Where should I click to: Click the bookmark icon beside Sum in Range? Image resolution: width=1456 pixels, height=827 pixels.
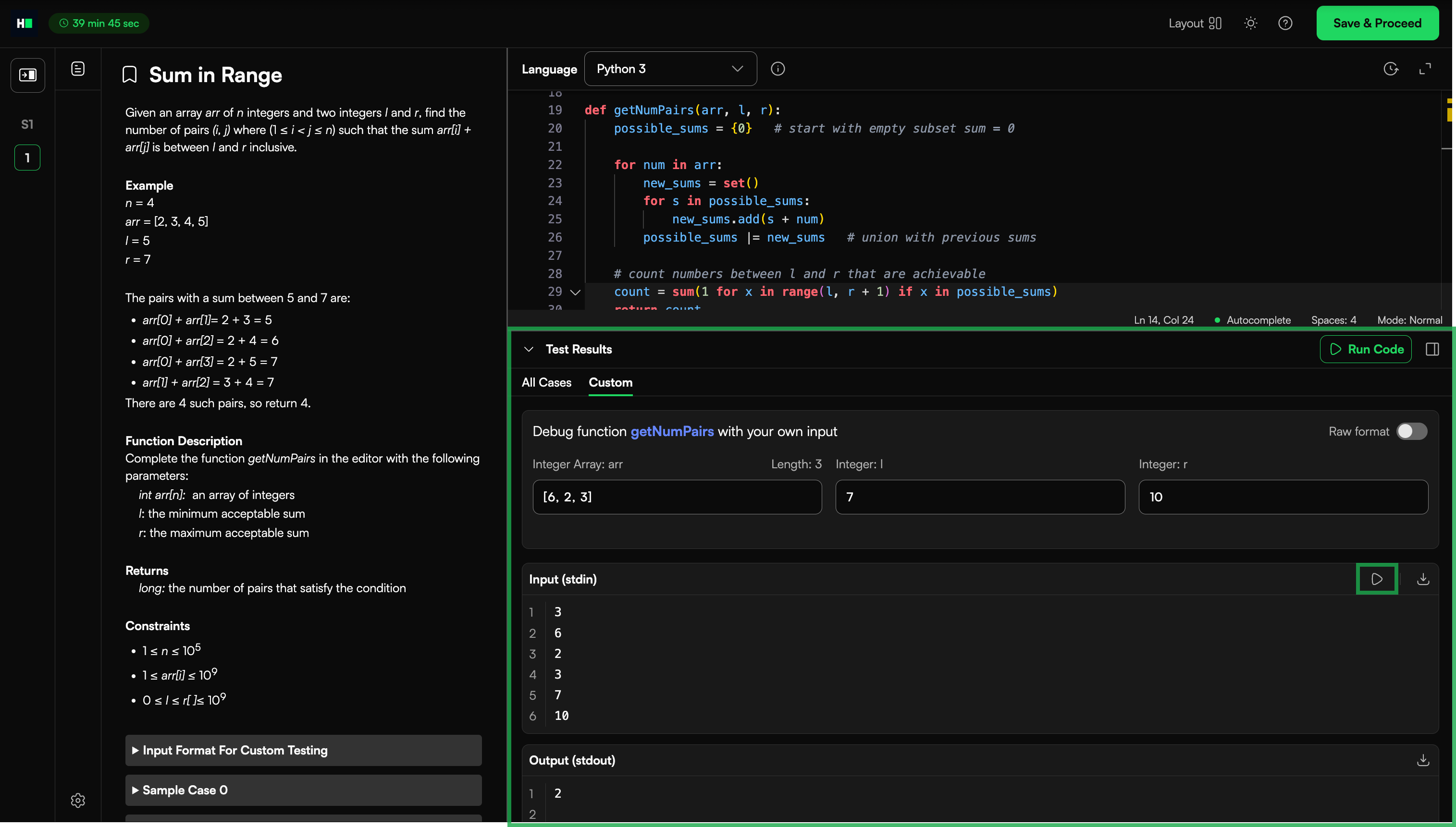[x=130, y=75]
